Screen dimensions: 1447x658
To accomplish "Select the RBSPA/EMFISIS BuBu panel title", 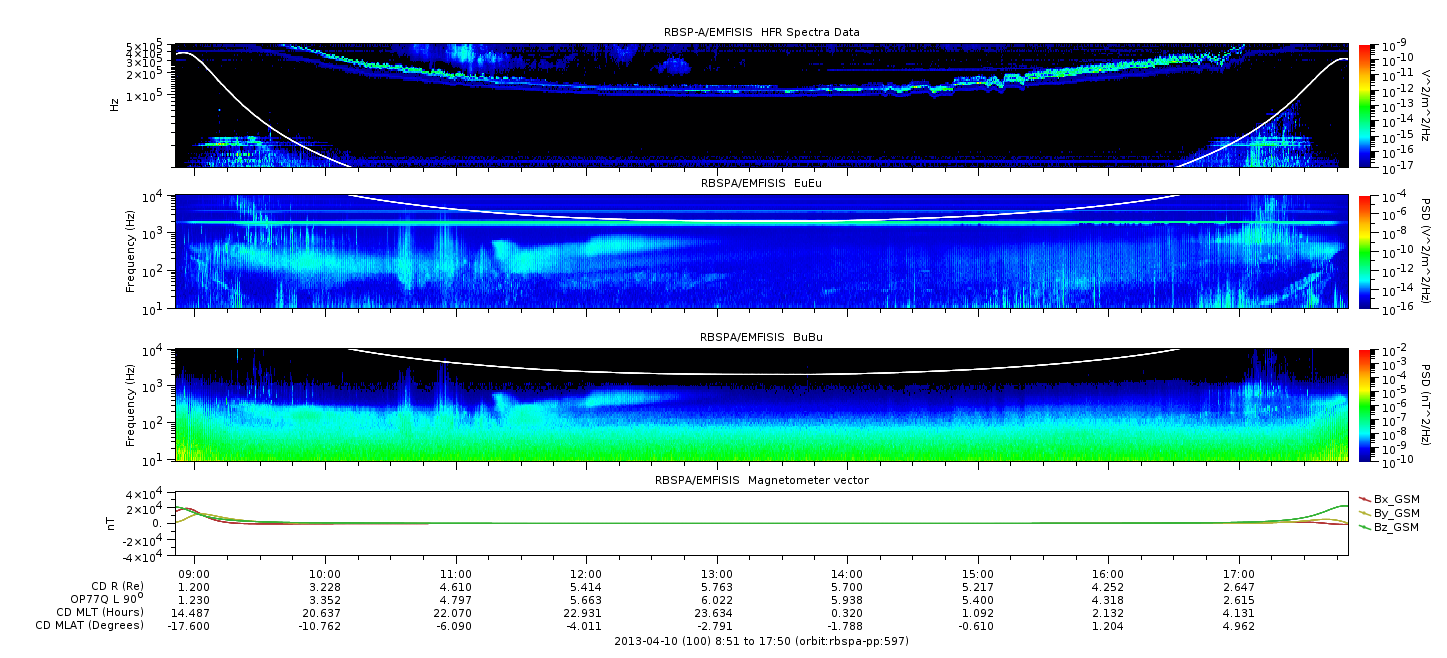I will tap(761, 338).
